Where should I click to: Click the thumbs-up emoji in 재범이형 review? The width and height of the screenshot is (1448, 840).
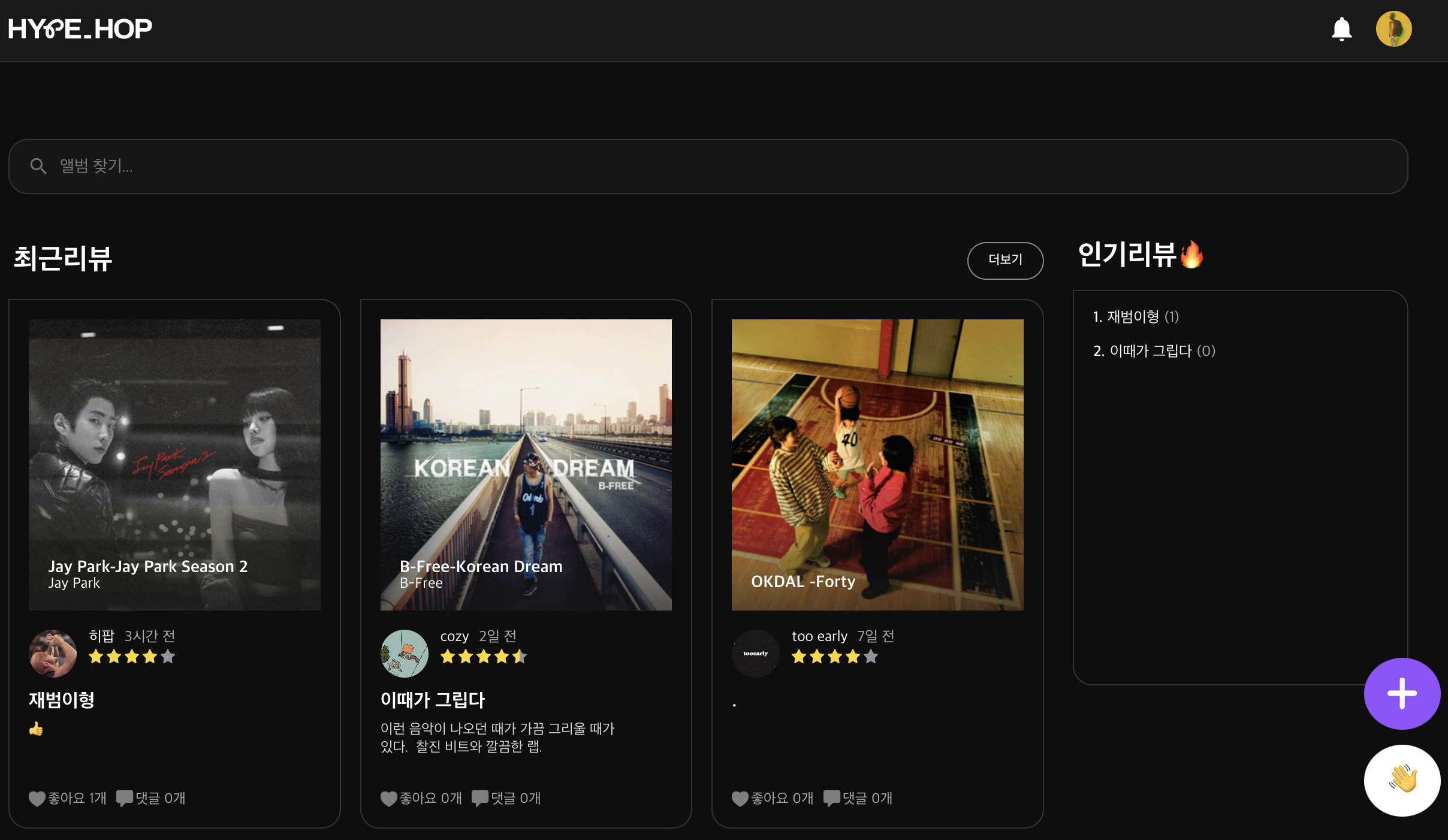(x=36, y=729)
